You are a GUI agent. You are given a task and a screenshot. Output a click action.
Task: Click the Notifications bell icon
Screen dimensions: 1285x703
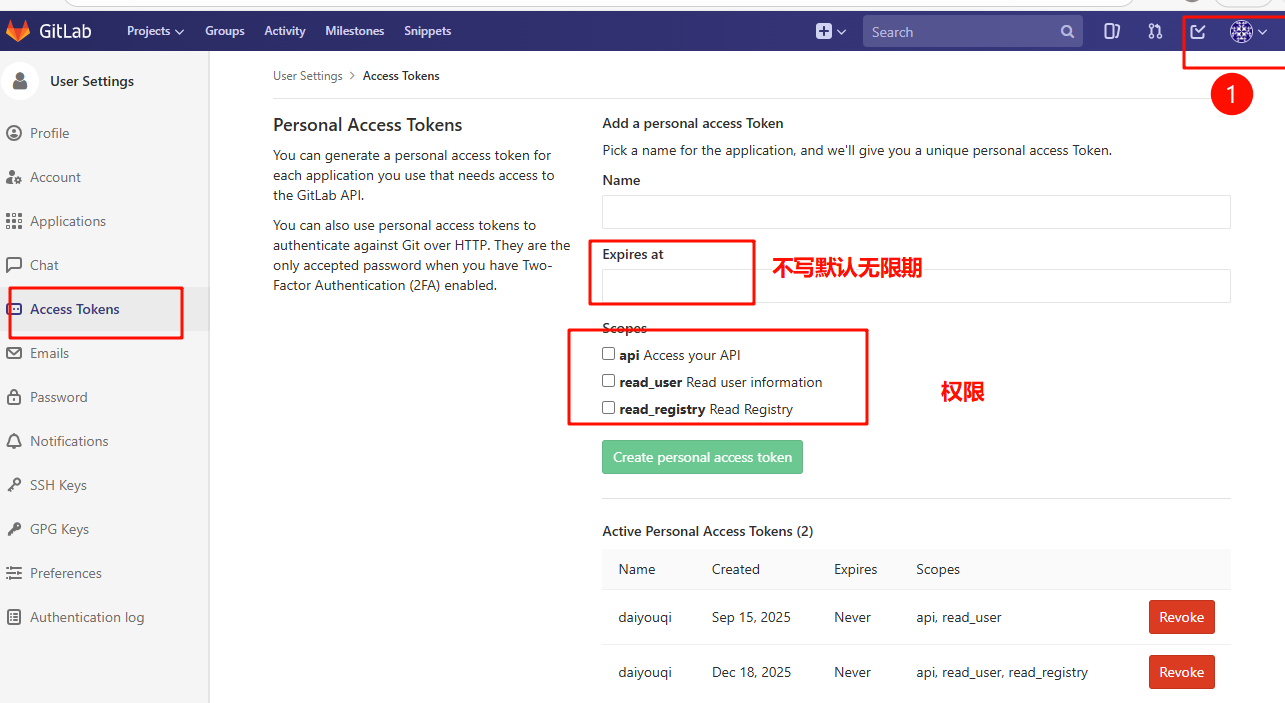pyautogui.click(x=14, y=441)
